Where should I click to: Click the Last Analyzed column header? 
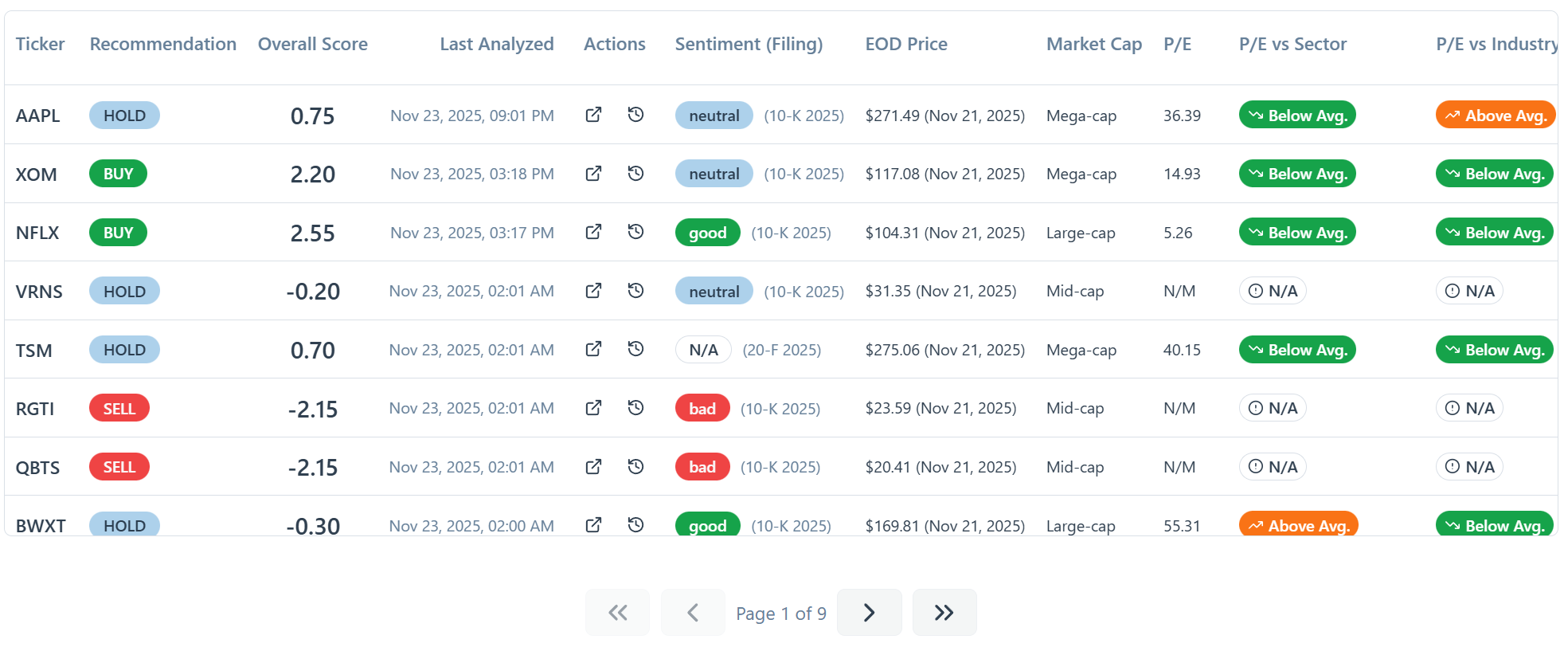point(496,45)
